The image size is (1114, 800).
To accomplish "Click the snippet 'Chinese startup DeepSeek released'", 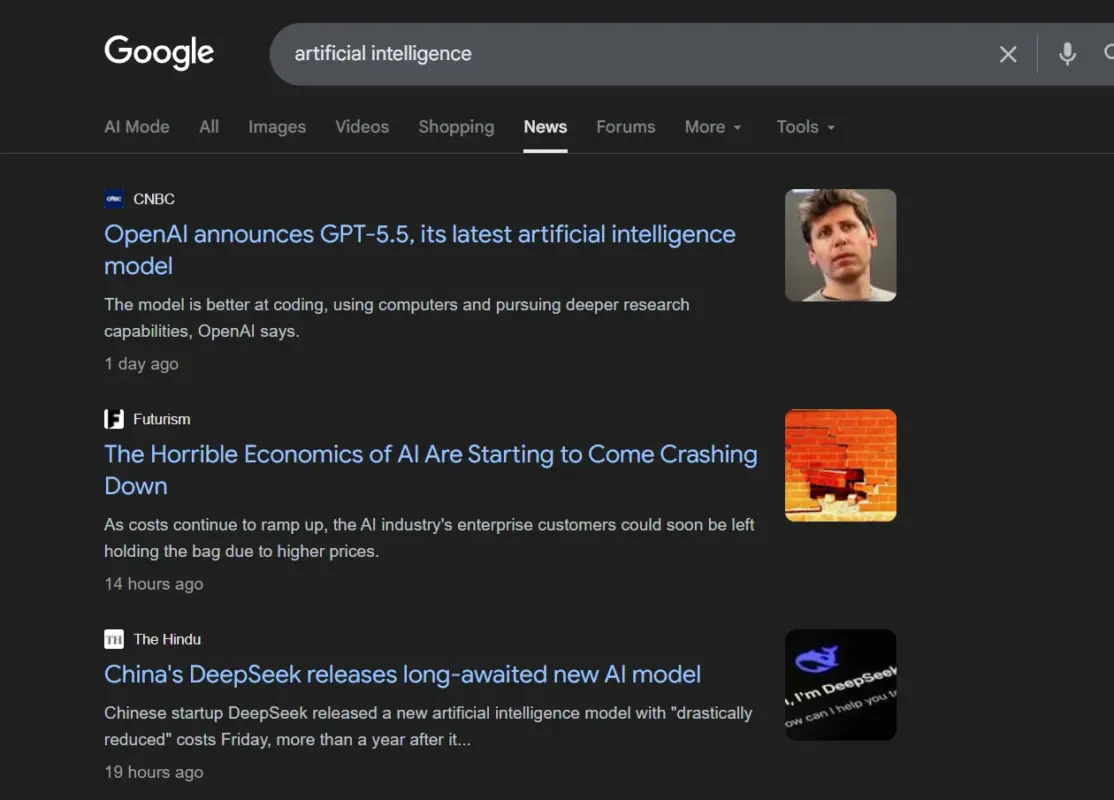I will (428, 726).
